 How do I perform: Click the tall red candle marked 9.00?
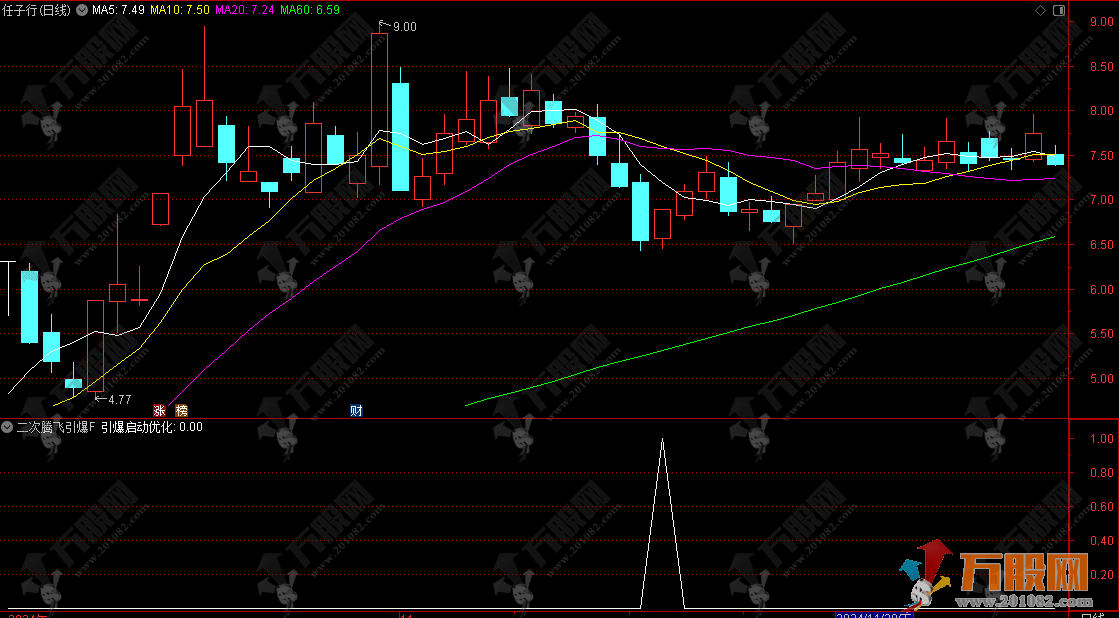(379, 100)
